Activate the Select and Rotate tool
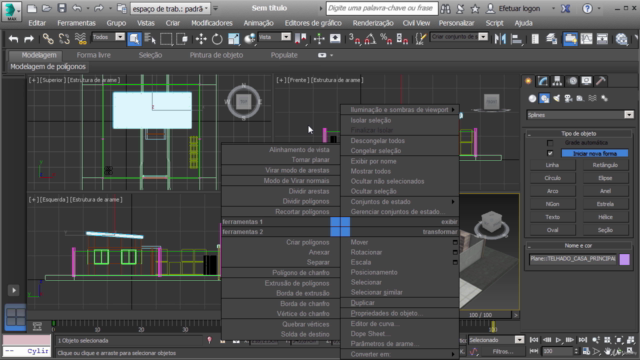 click(x=217, y=39)
